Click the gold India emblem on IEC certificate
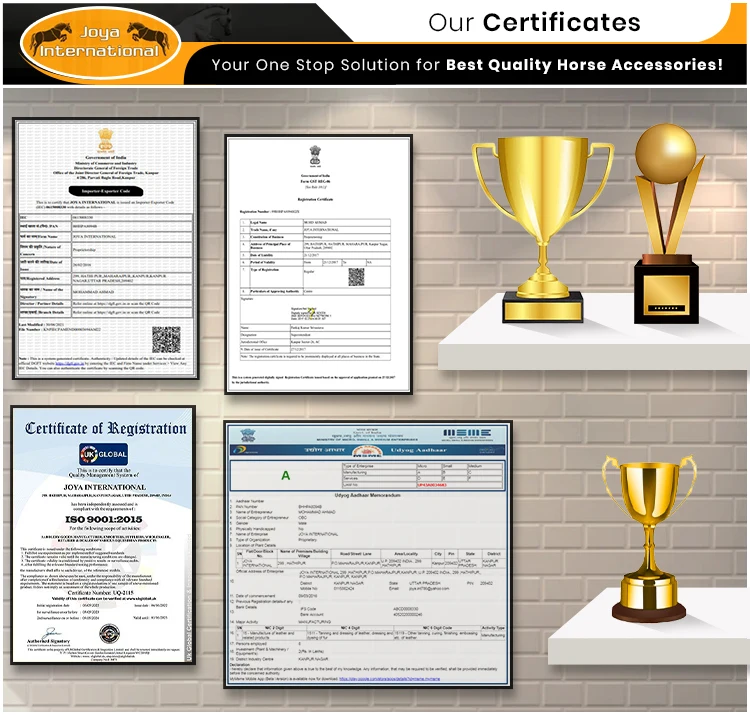Image resolution: width=750 pixels, height=715 pixels. coord(105,140)
